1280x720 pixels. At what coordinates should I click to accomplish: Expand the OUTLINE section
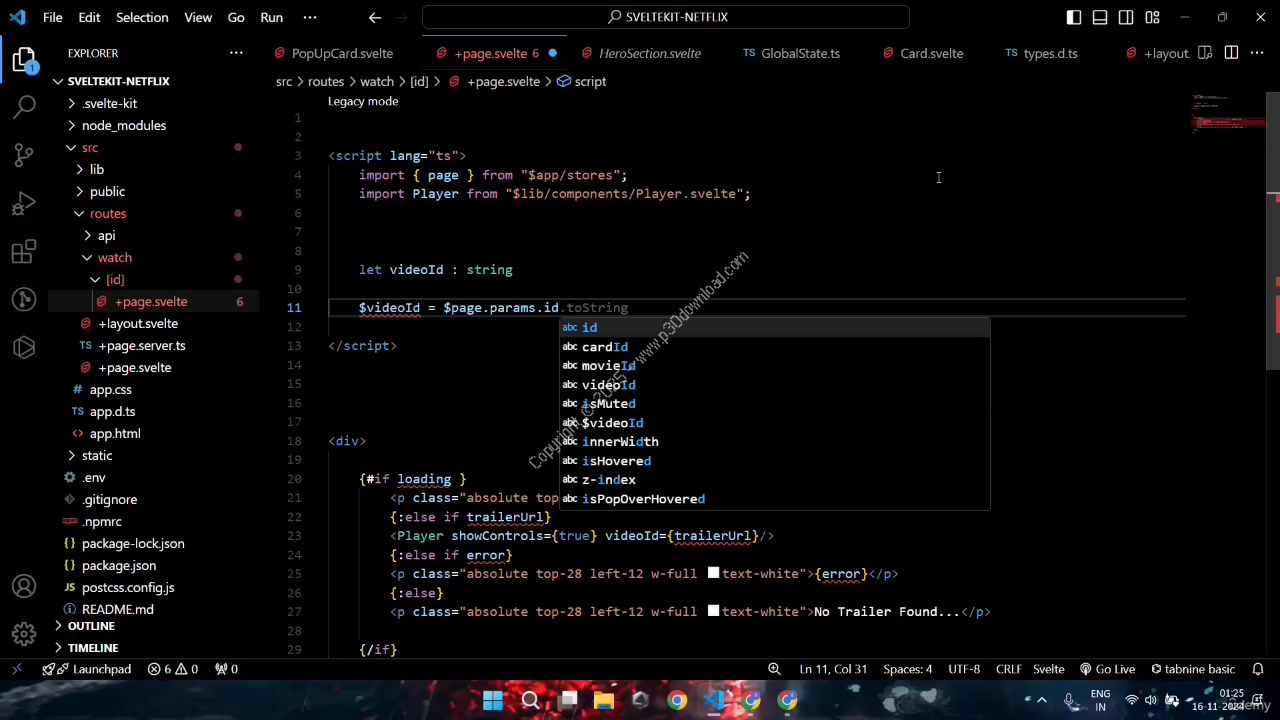pyautogui.click(x=91, y=626)
